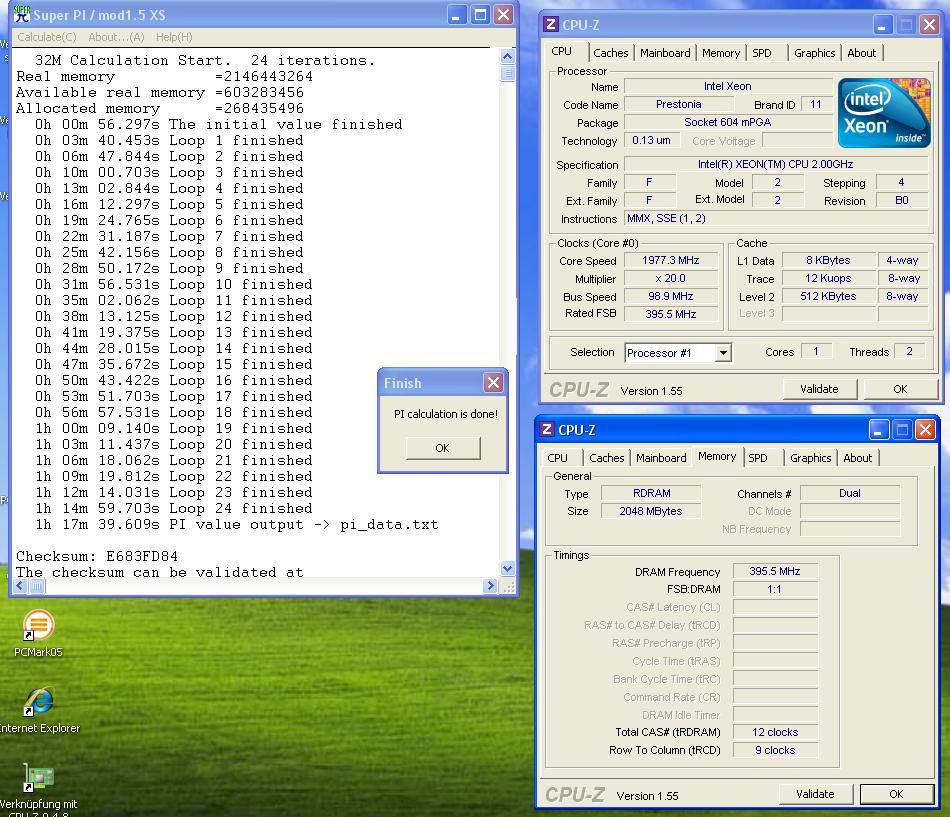This screenshot has width=950, height=817.
Task: Maximize the Super PI window
Action: pos(480,15)
